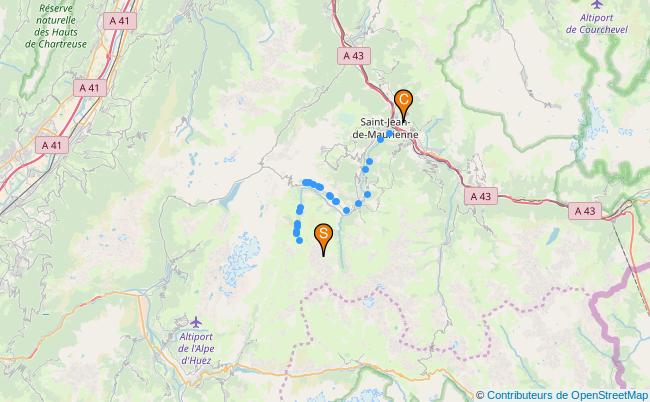Click the Réserve naturelle des Hauts de Chartreuse label
The height and width of the screenshot is (402, 650).
(x=56, y=26)
